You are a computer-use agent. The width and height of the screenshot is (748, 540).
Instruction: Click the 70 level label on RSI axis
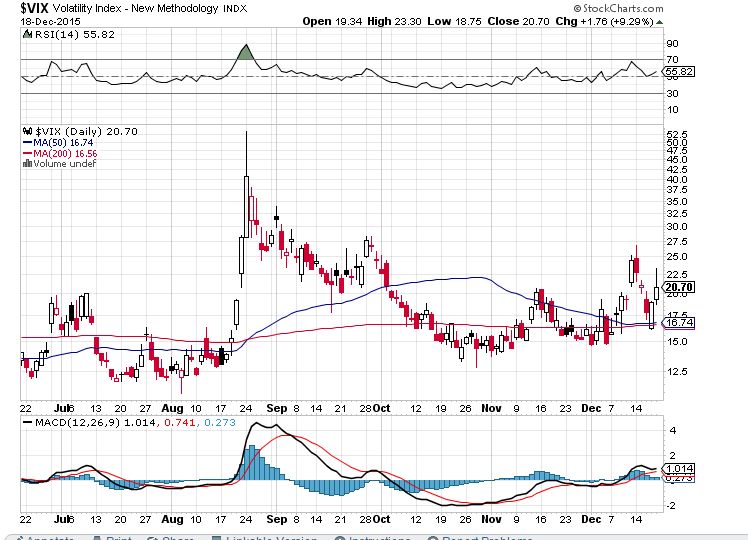673,60
